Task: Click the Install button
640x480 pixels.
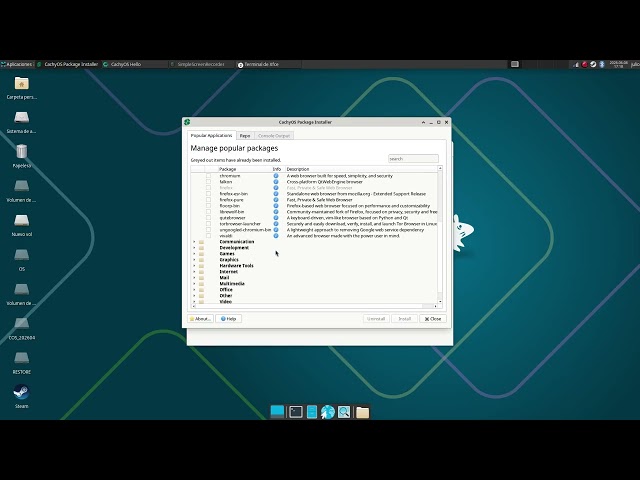Action: pos(404,319)
